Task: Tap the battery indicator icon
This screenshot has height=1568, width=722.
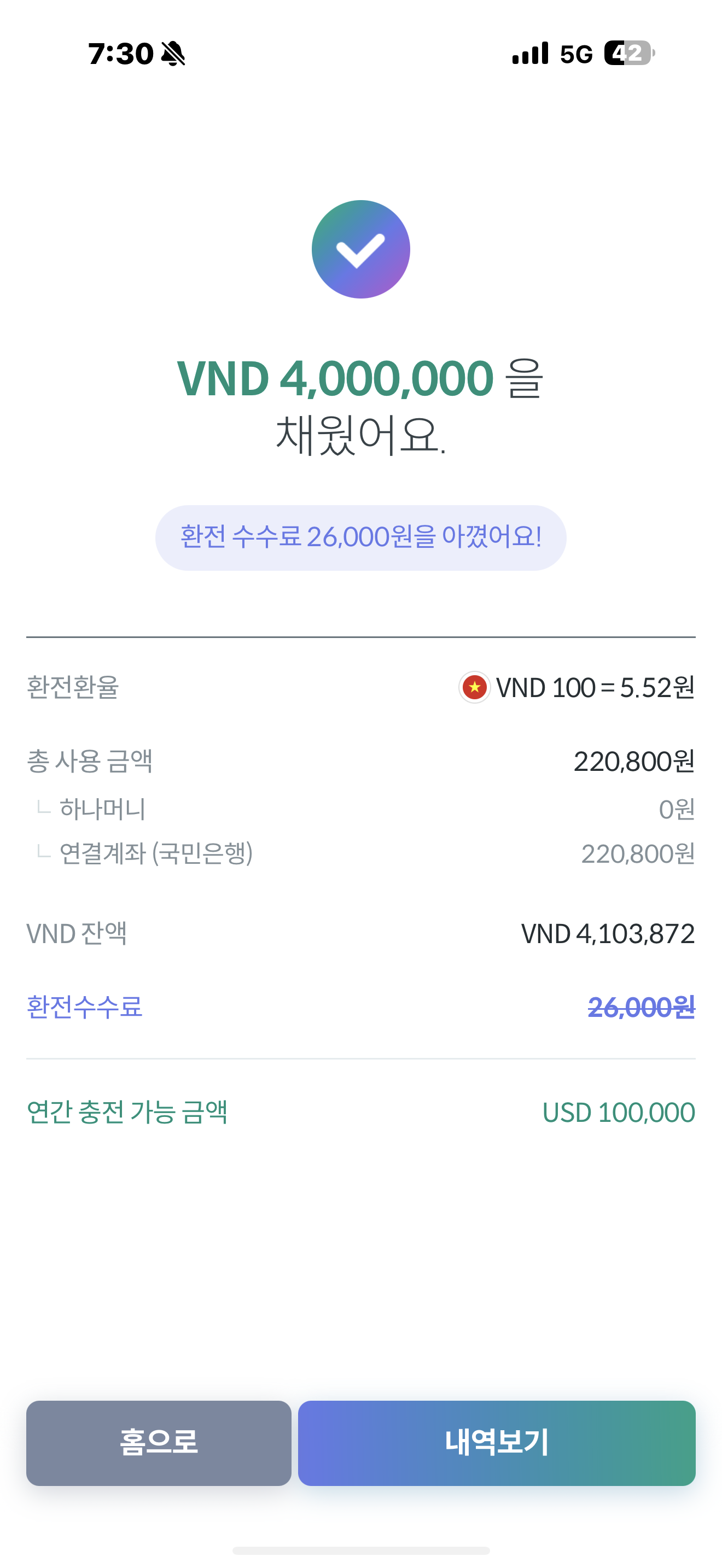Action: pyautogui.click(x=630, y=54)
